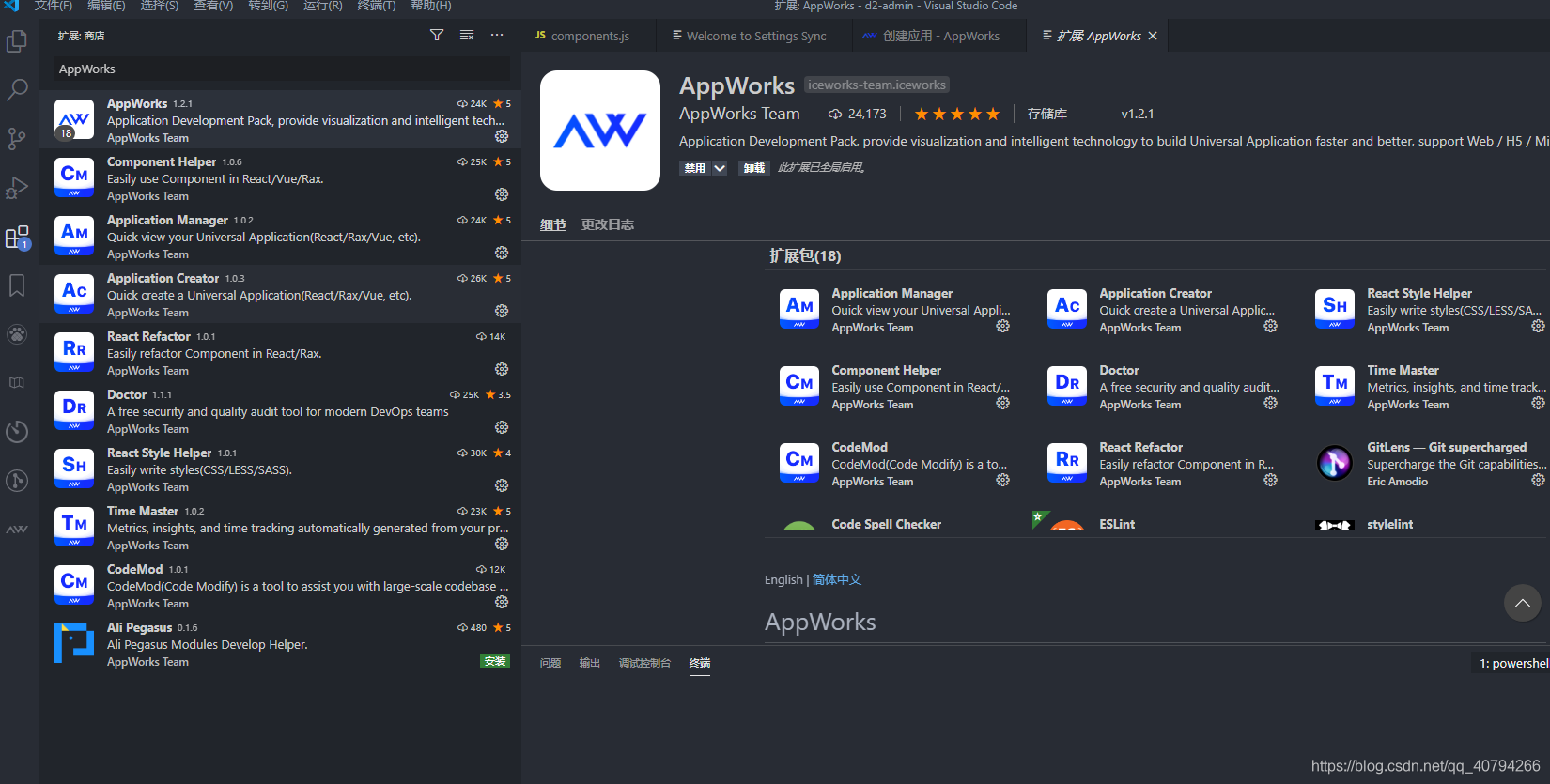
Task: Close the 扩展 AppWorks tab
Action: [1153, 36]
